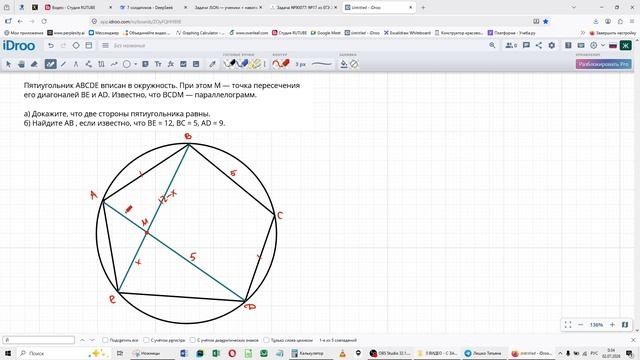Open iDroo board settings gear
640x360 pixels.
pos(551,46)
